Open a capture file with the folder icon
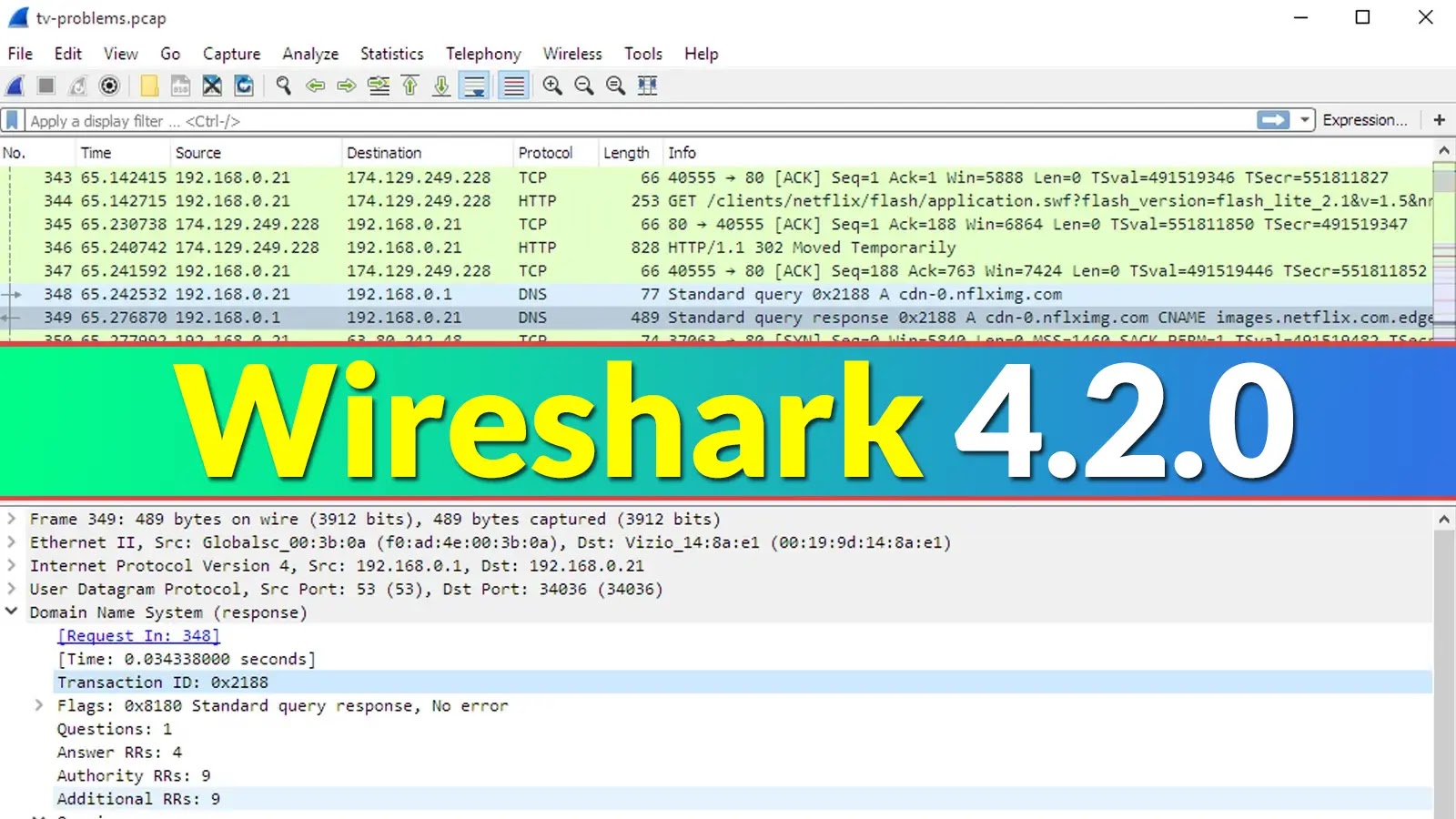Screen dimensions: 1456x819 (x=149, y=86)
